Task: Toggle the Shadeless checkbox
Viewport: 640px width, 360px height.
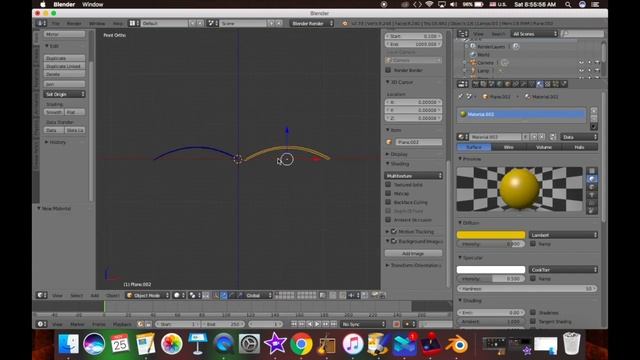Action: tap(533, 312)
